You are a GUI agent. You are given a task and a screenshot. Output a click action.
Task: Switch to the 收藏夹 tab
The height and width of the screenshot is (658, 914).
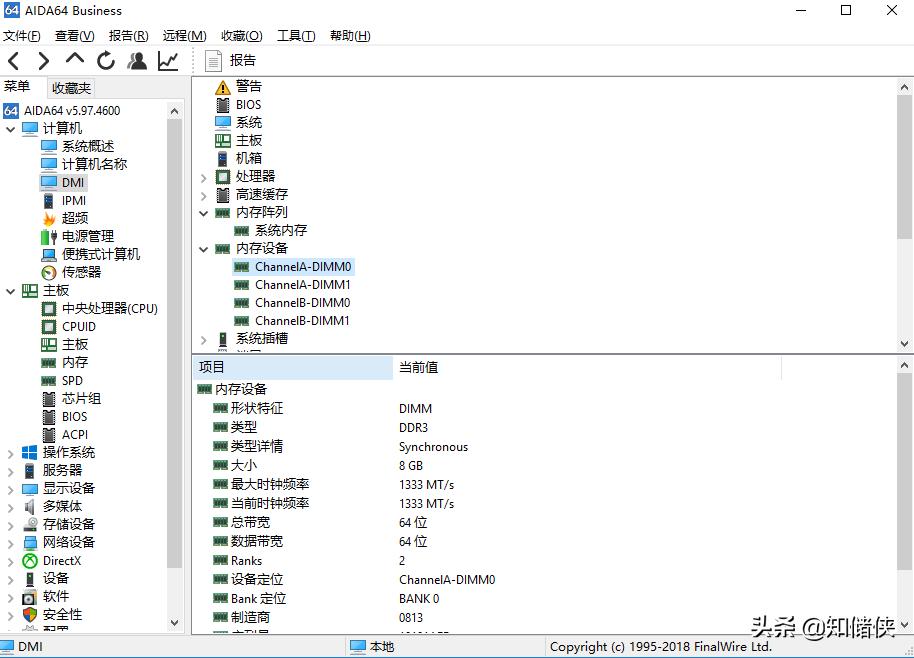click(70, 86)
